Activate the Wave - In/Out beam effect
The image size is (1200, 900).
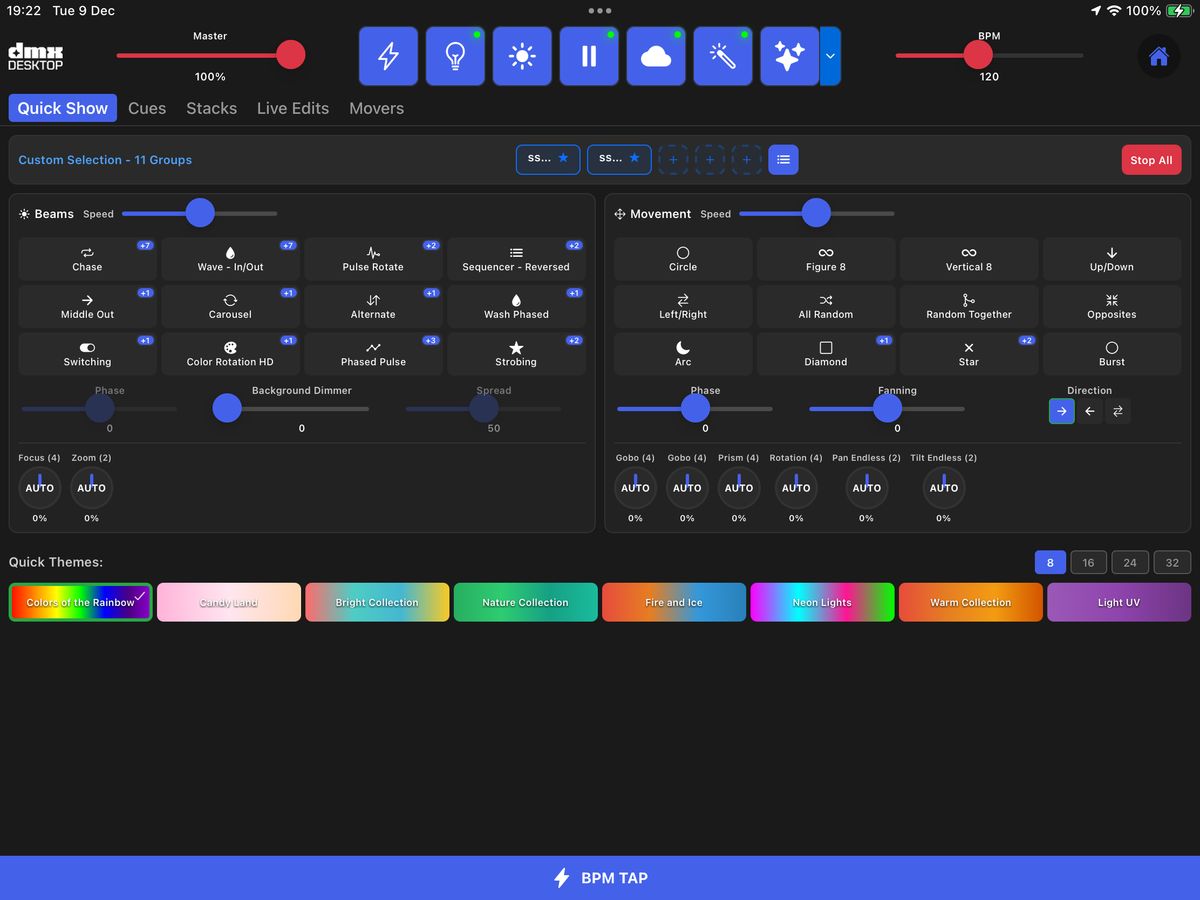point(230,259)
